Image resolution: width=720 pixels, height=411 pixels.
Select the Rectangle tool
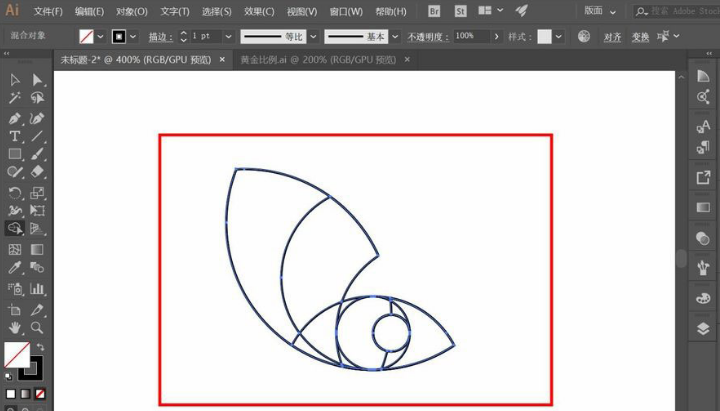[x=15, y=154]
